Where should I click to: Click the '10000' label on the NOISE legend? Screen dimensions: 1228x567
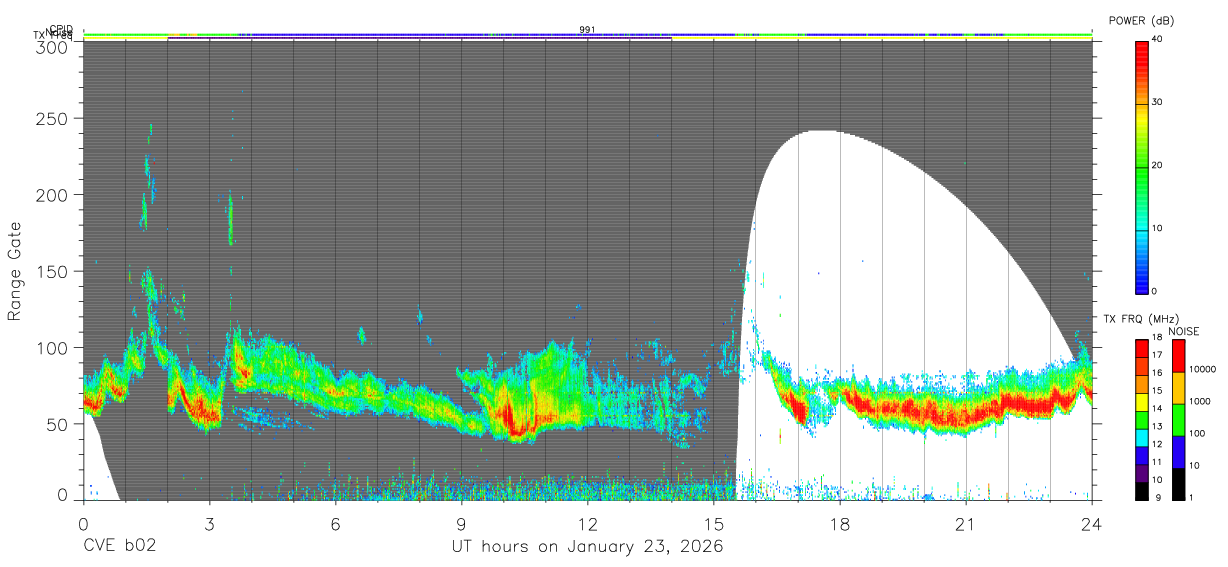[x=1201, y=369]
